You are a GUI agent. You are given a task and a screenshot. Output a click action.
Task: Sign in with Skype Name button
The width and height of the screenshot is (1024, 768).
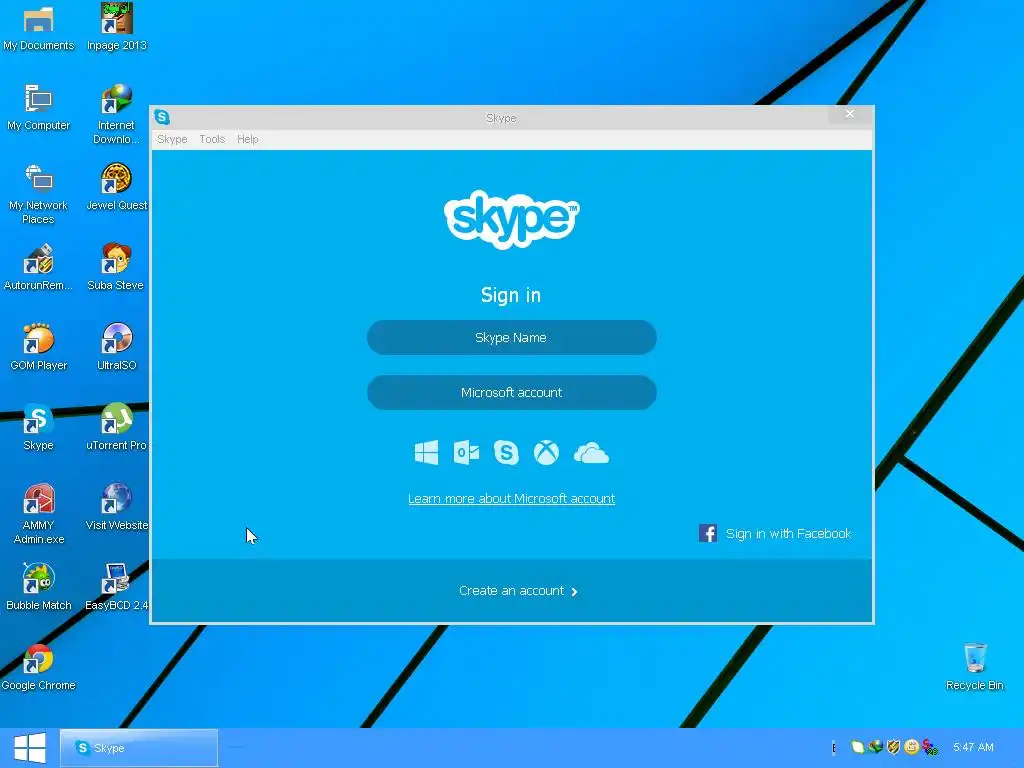click(x=511, y=338)
